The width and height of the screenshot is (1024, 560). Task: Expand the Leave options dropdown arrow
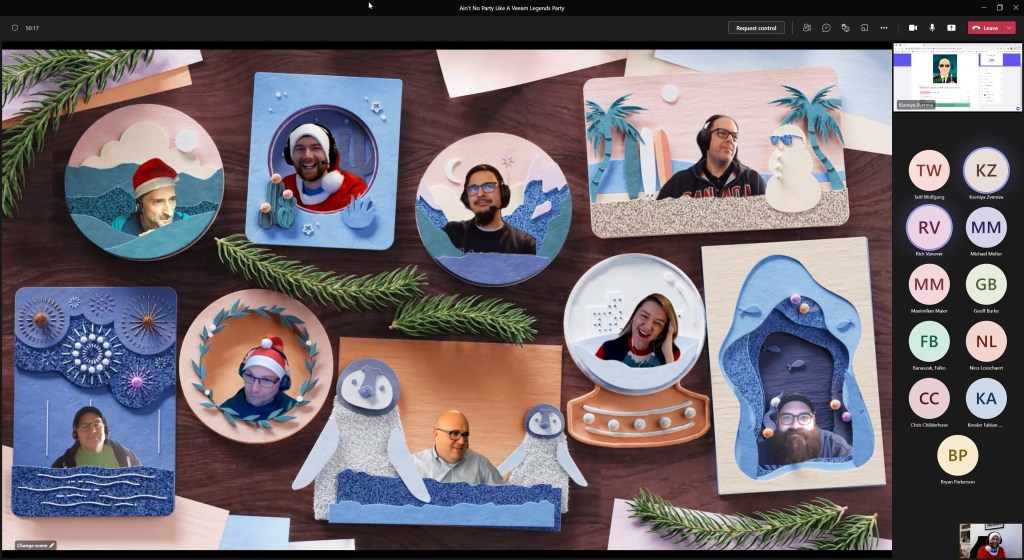coord(1010,28)
